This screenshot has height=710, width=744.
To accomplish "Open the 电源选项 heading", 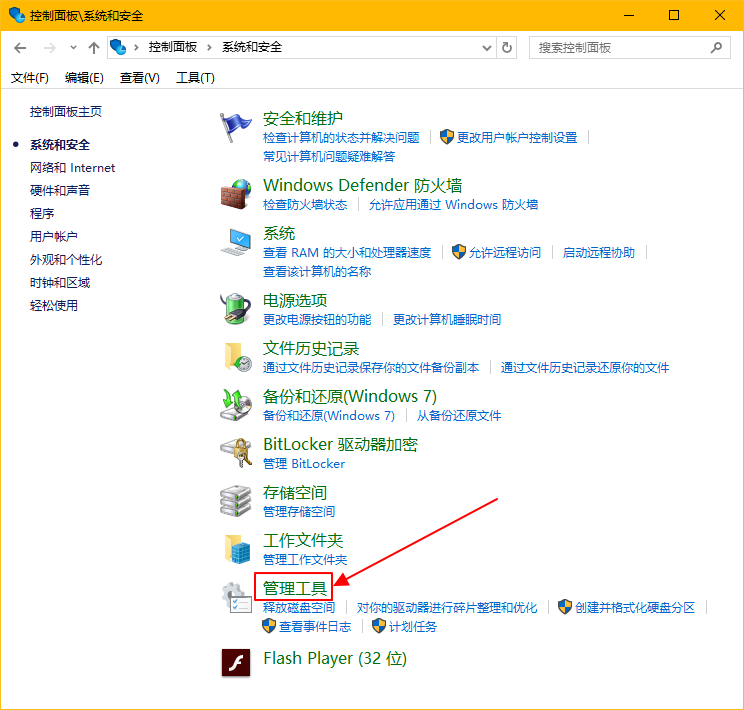I will point(295,300).
